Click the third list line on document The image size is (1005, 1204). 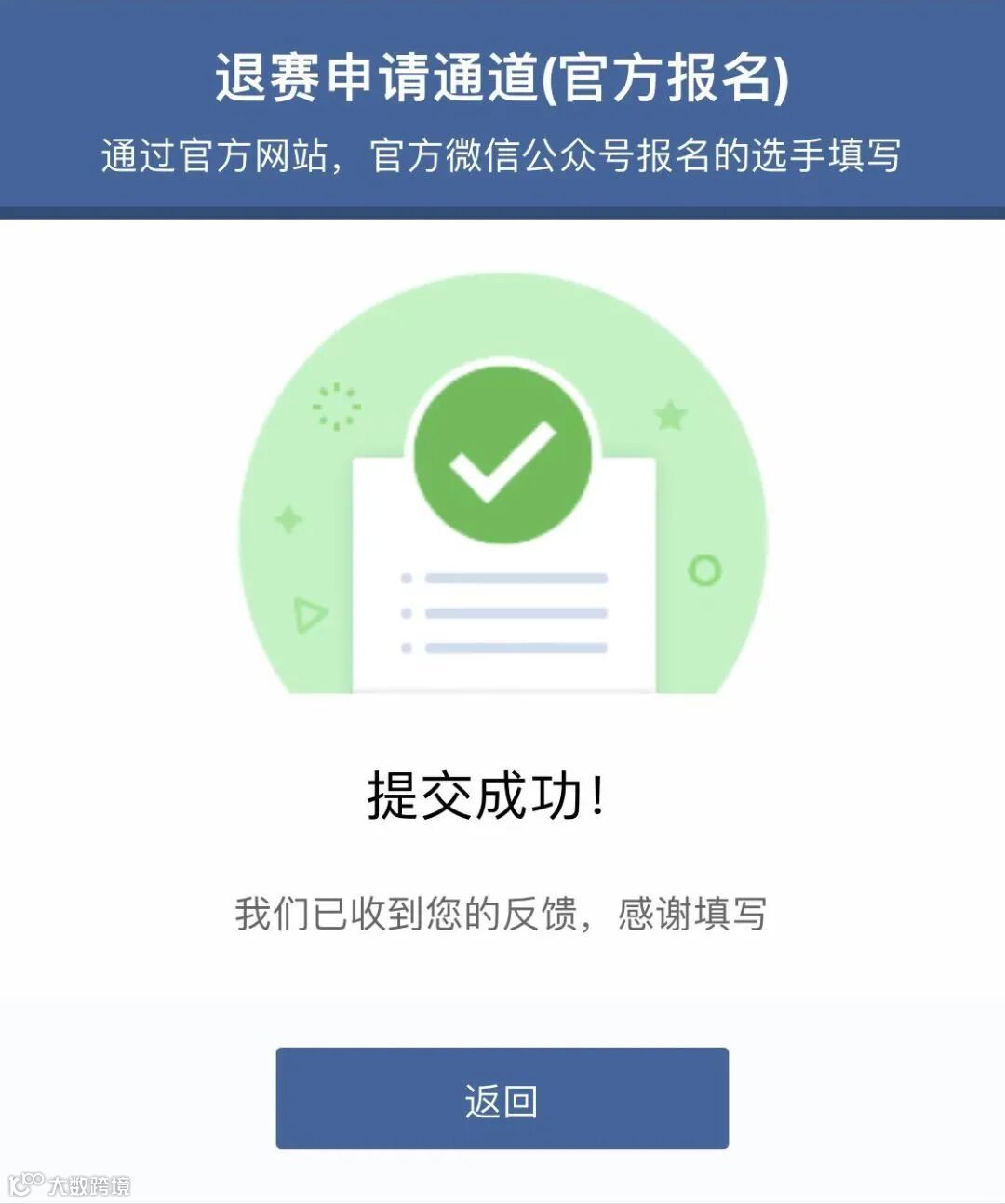[516, 648]
